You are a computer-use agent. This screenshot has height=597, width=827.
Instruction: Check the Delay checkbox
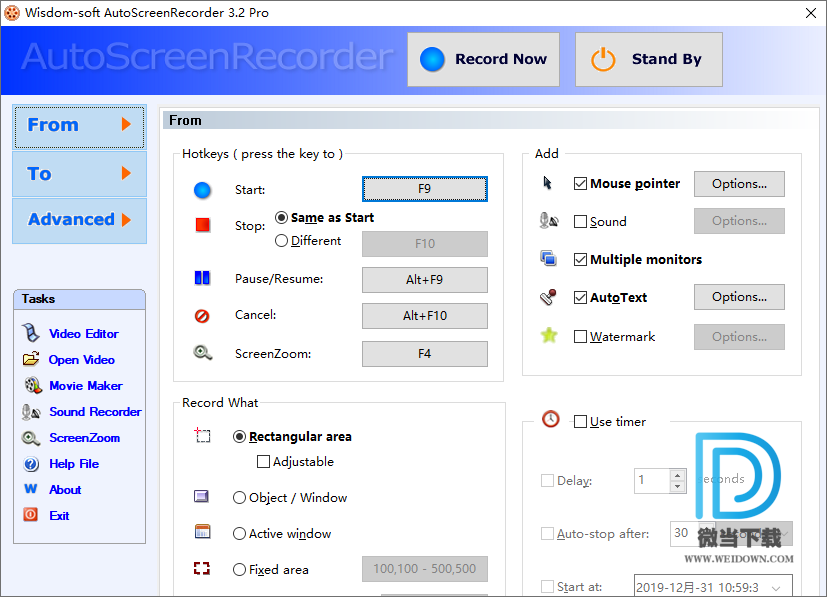[547, 480]
